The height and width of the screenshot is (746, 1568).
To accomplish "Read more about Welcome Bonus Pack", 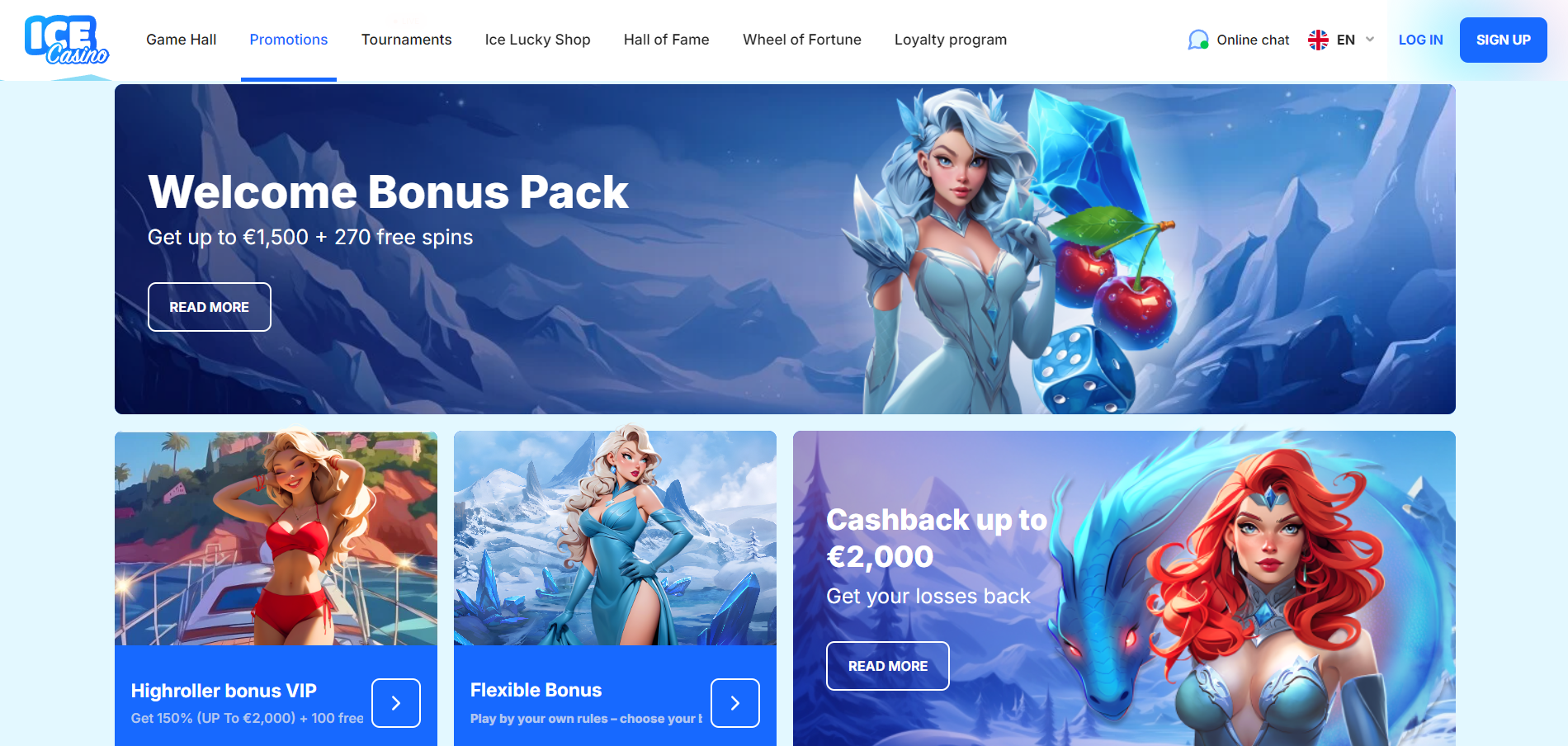I will point(210,307).
